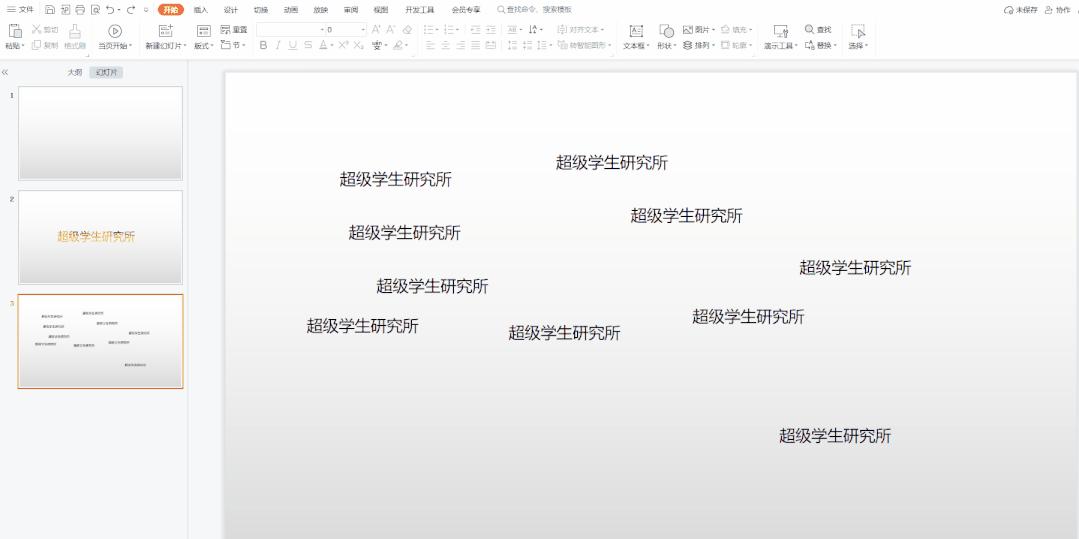Viewport: 1079px width, 539px height.
Task: Click the Save icon in quick access bar
Action: click(x=50, y=10)
